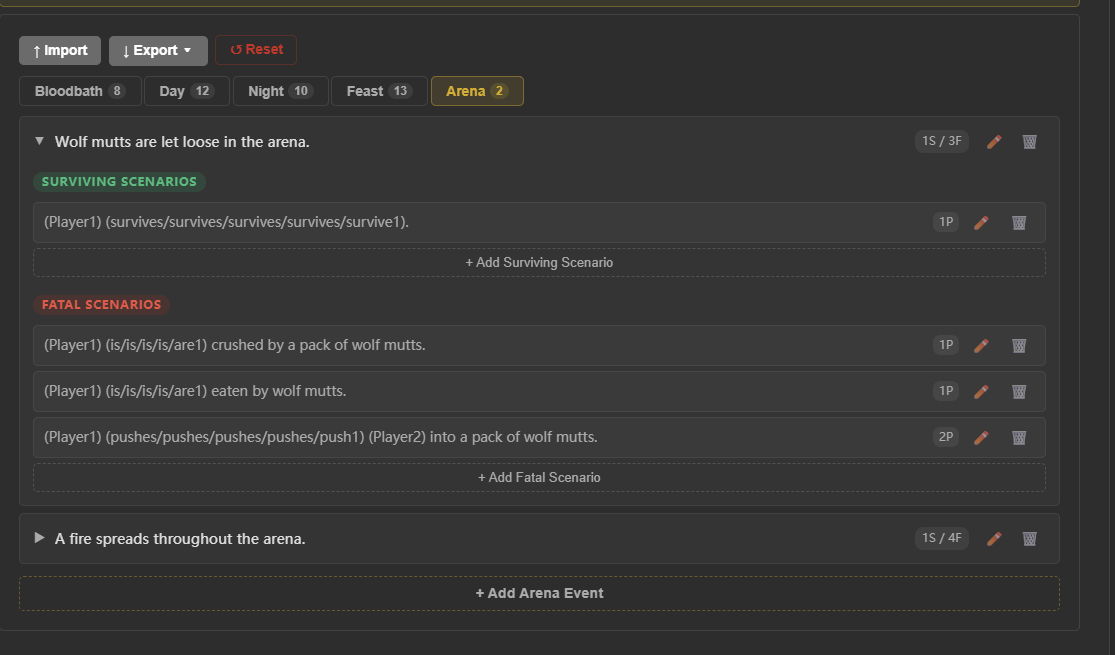Edit the Wolf mutts arena event
The image size is (1115, 655).
tap(993, 142)
